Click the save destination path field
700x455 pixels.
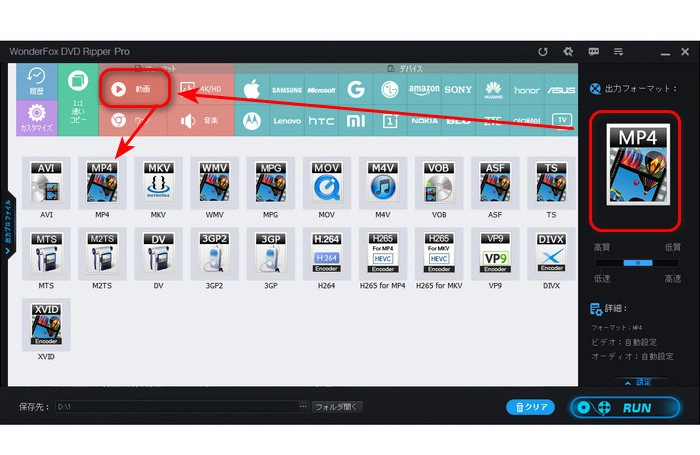(177, 407)
